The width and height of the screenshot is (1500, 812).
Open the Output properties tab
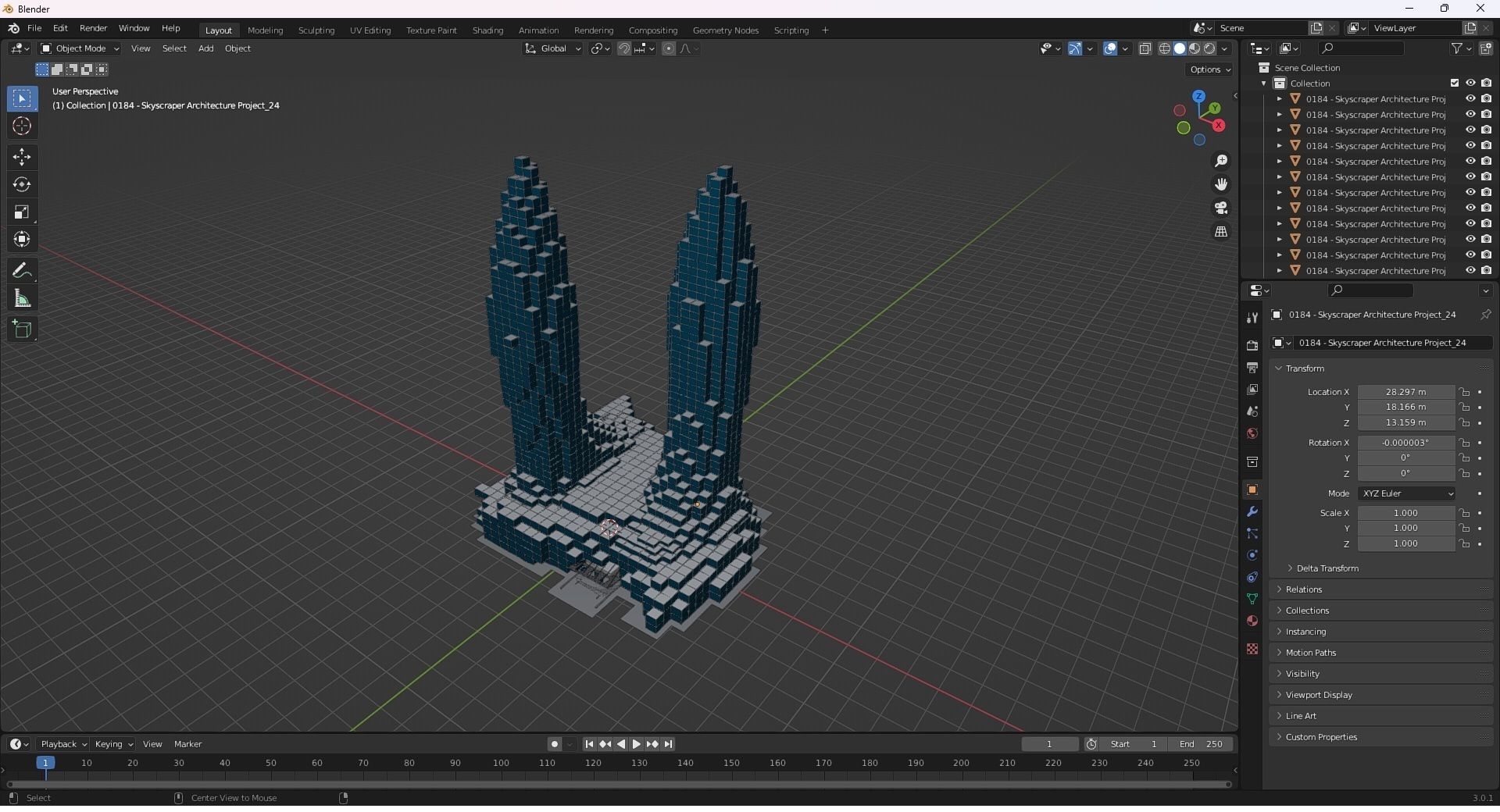click(1252, 367)
